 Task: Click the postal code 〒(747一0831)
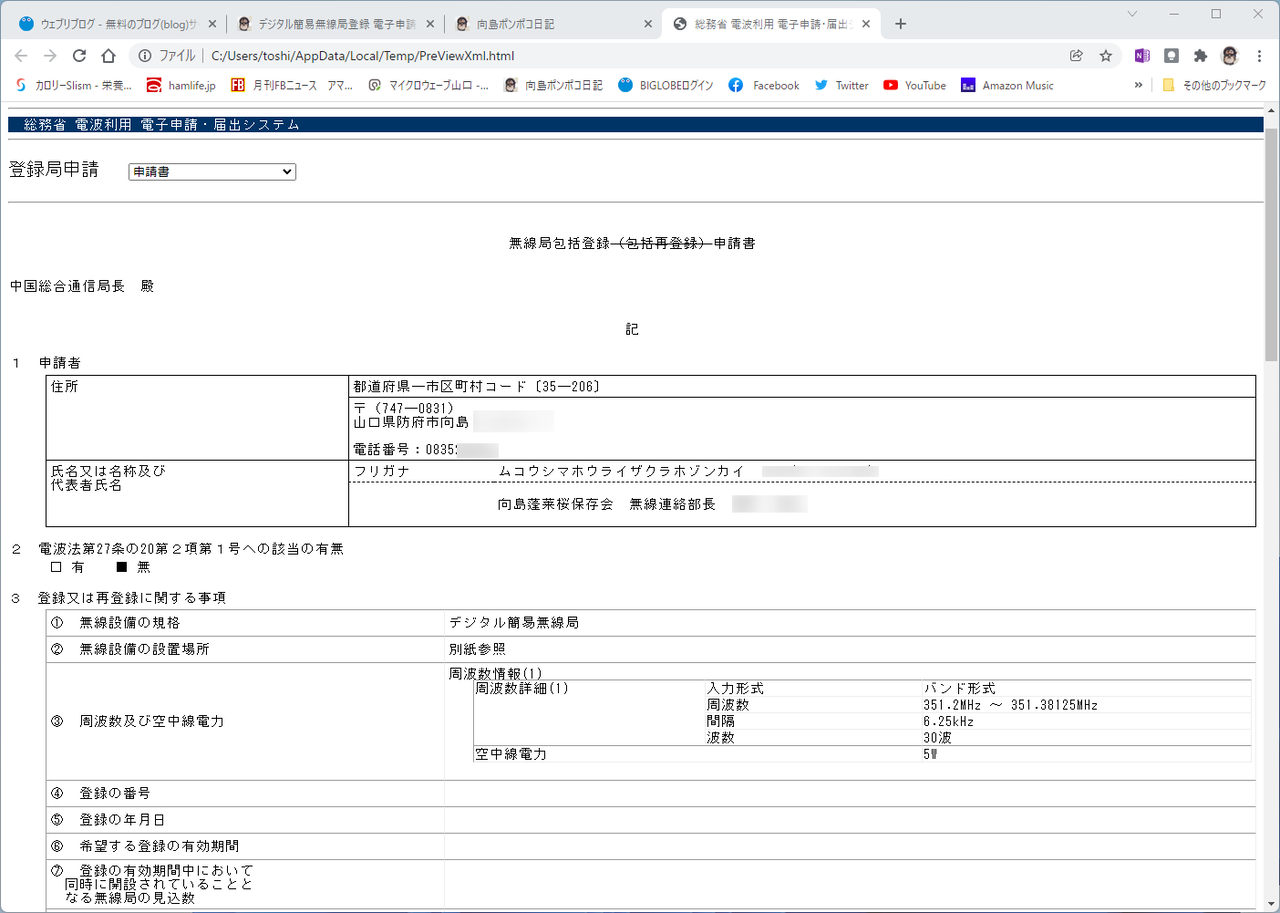404,409
